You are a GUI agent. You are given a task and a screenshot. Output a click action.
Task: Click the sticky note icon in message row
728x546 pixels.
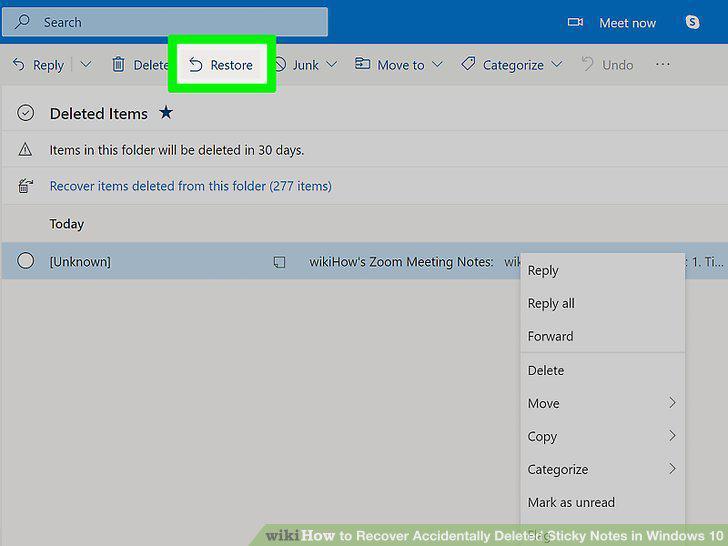tap(279, 262)
